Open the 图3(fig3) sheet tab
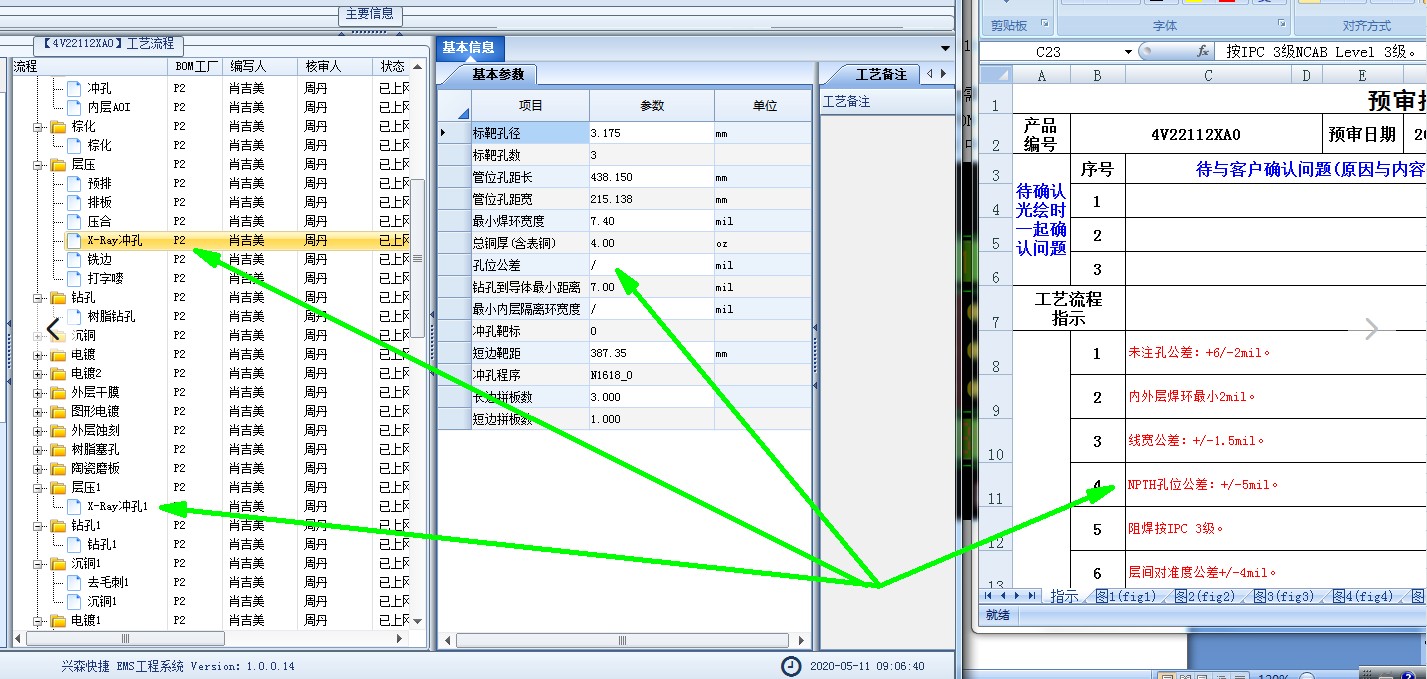This screenshot has width=1427, height=679. pyautogui.click(x=1283, y=596)
